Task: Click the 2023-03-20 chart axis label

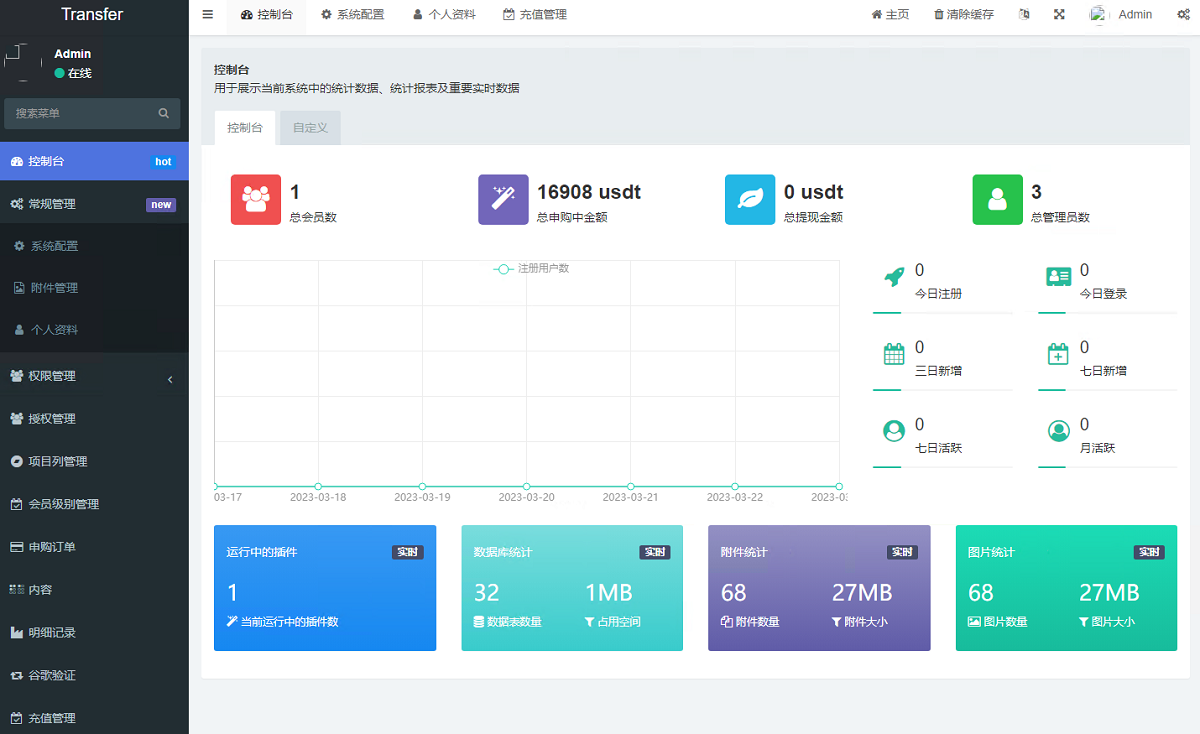Action: [526, 497]
